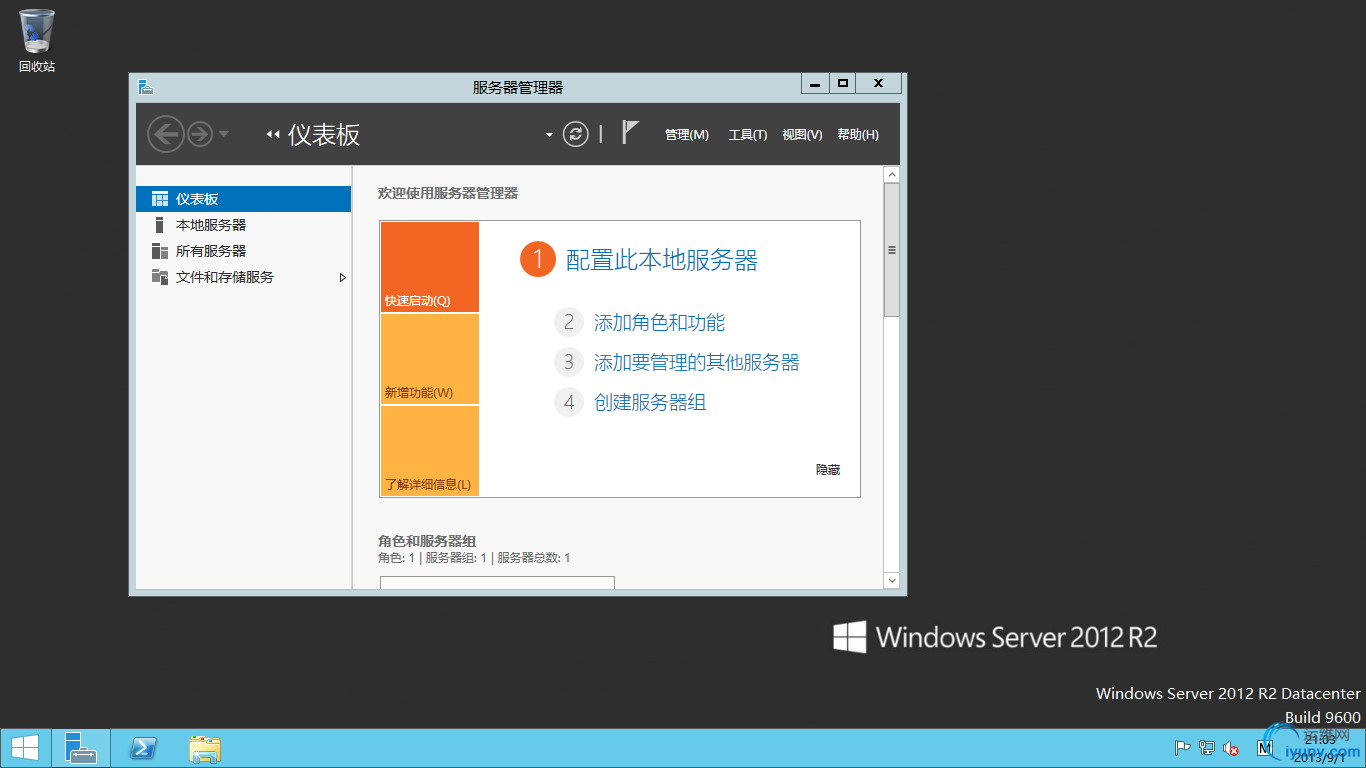Image resolution: width=1366 pixels, height=768 pixels.
Task: Click the 添加要管理的其他服务器 link
Action: pyautogui.click(x=697, y=362)
